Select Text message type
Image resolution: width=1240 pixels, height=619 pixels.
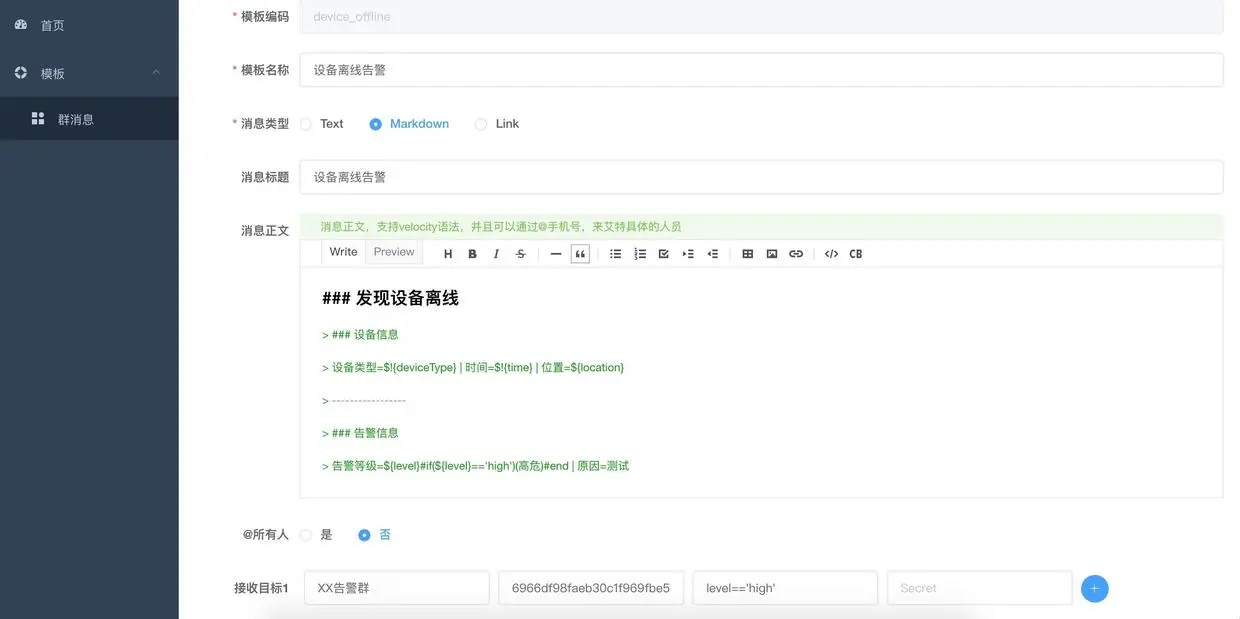click(x=321, y=124)
